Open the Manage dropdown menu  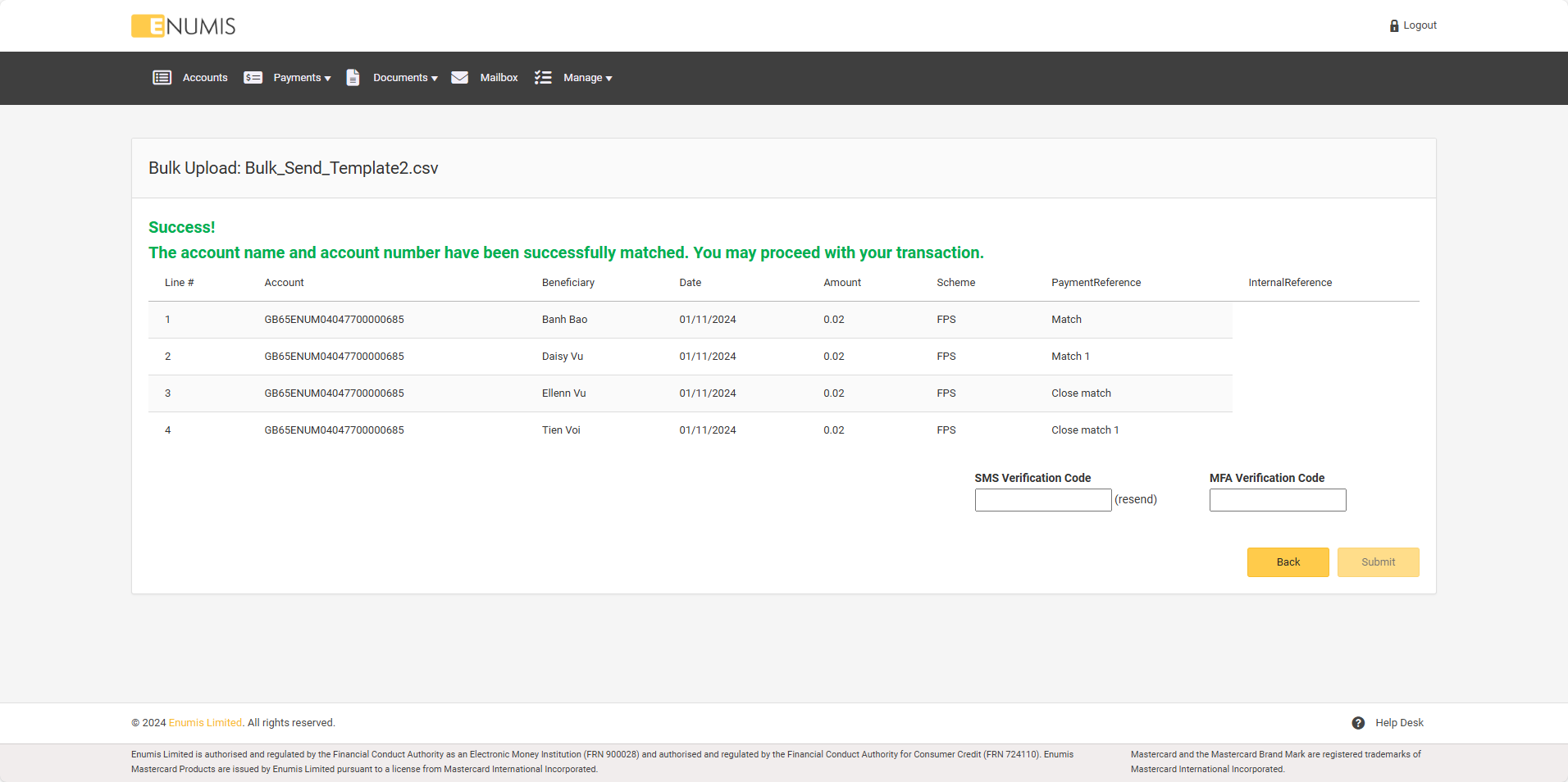click(x=587, y=78)
